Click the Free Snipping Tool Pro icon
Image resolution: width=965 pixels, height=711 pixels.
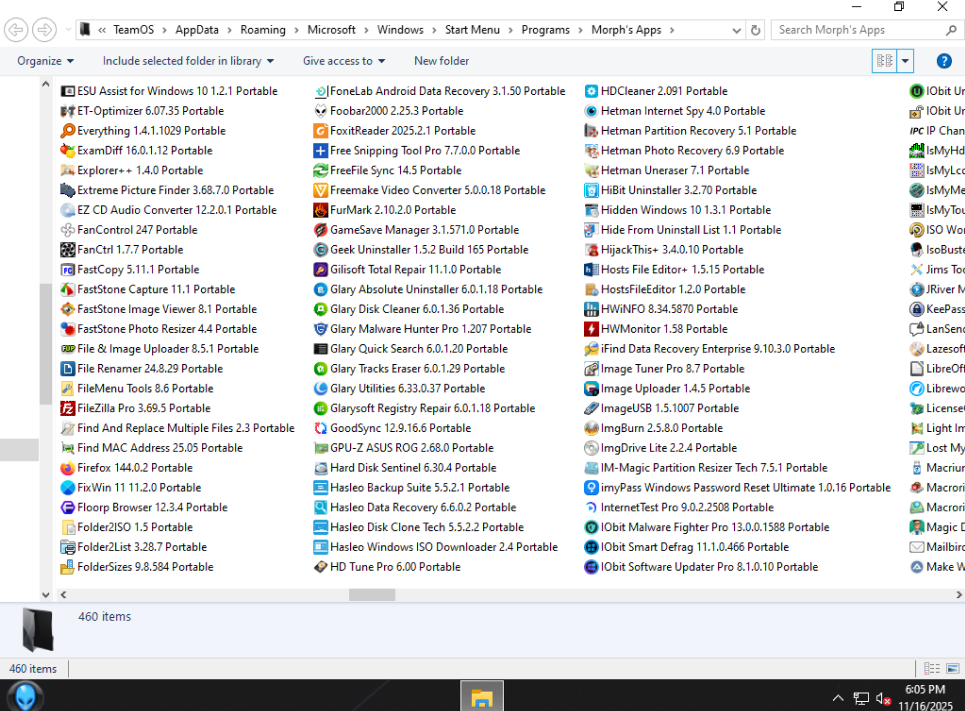pos(321,150)
